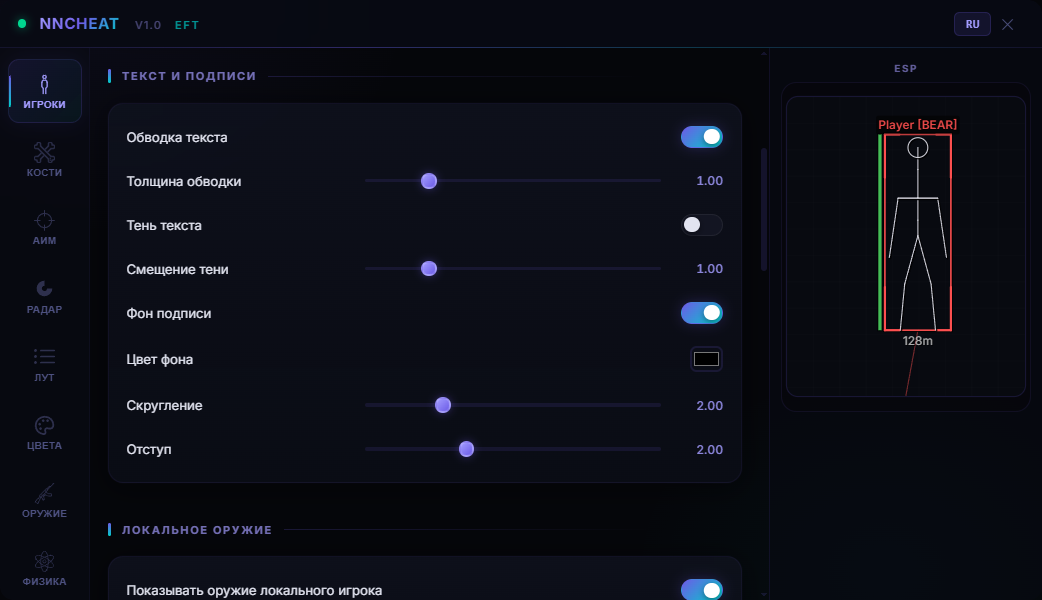Screen dimensions: 1042x600
Task: Open the ФИЗИКА atom tab
Action: (45, 569)
